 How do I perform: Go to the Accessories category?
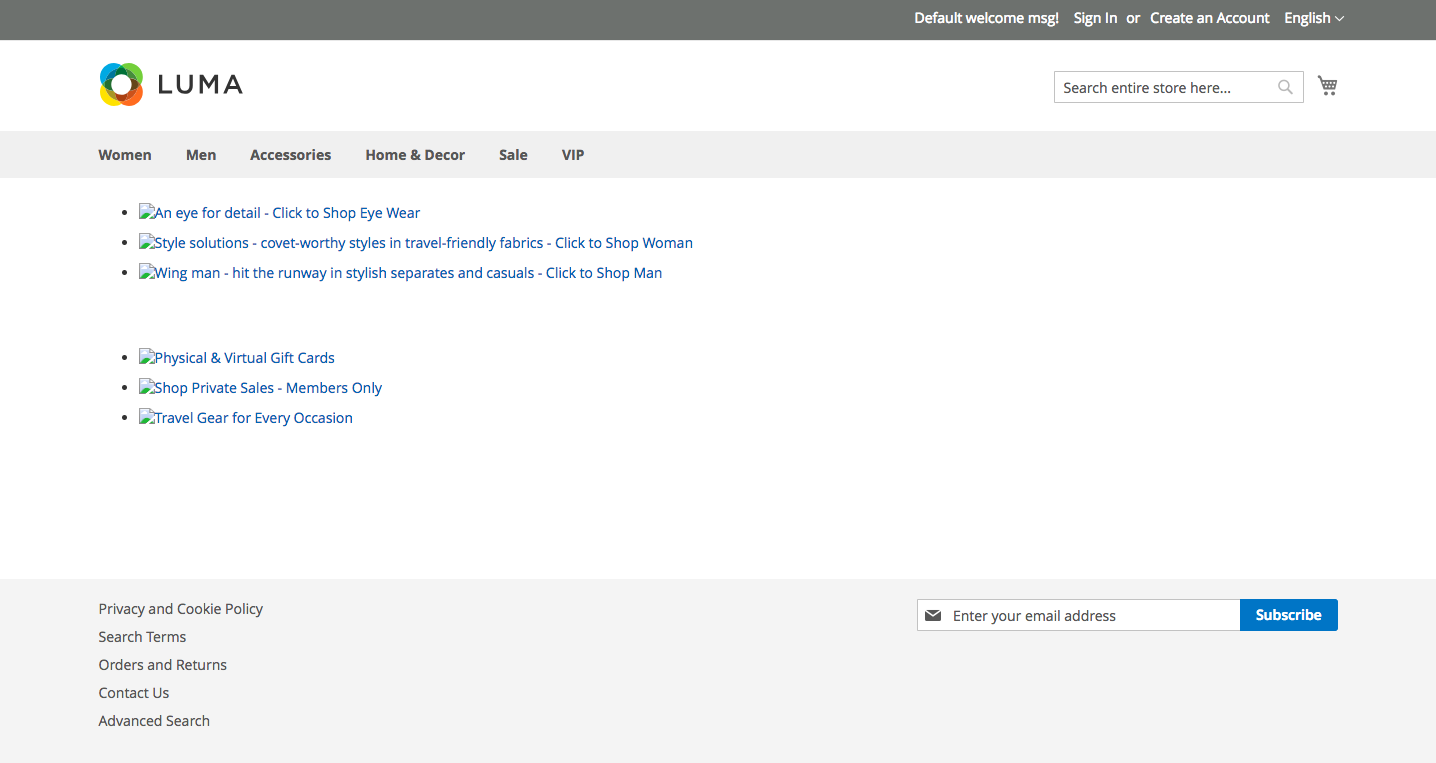coord(290,155)
